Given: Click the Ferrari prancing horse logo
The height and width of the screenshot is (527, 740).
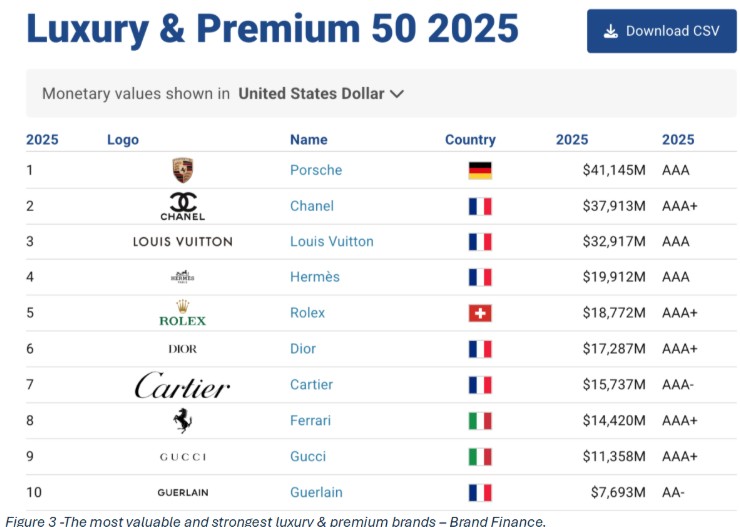Looking at the screenshot, I should tap(183, 420).
